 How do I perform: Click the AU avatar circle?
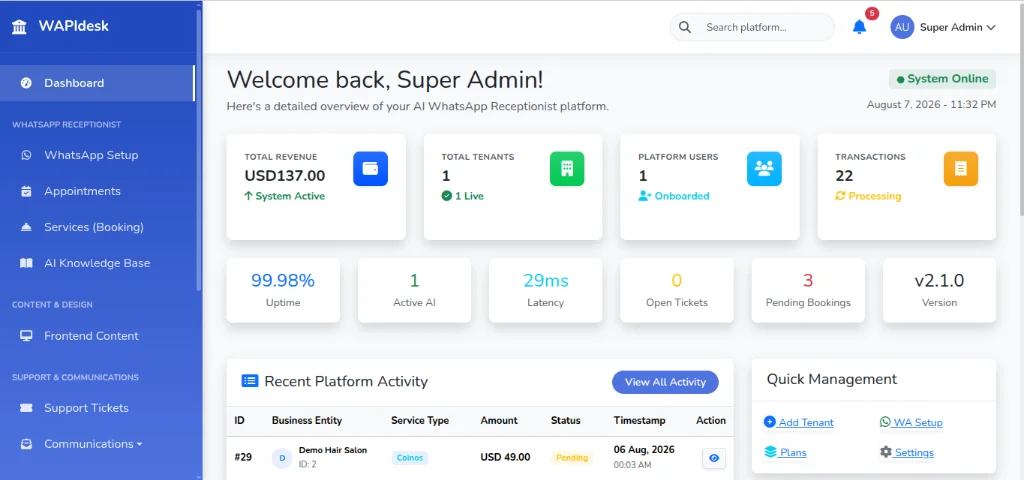coord(902,27)
